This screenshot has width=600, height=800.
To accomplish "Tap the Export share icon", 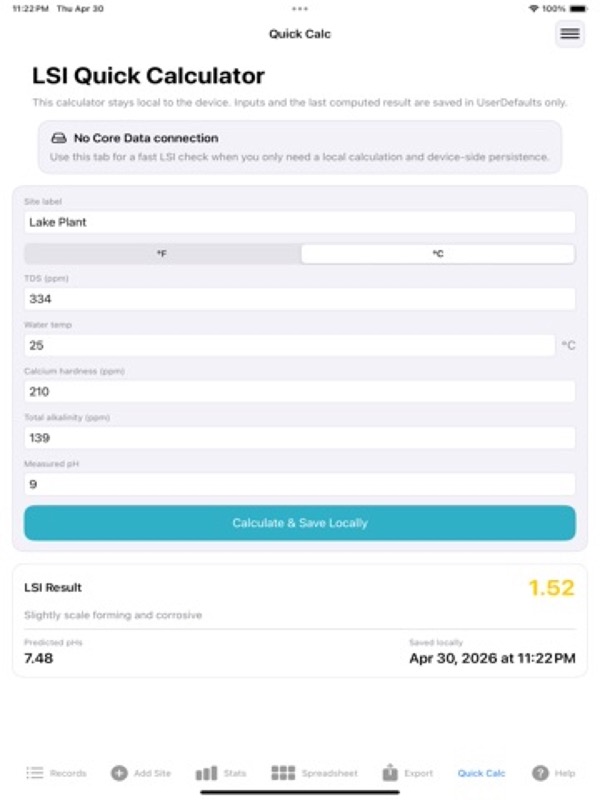I will (x=390, y=772).
